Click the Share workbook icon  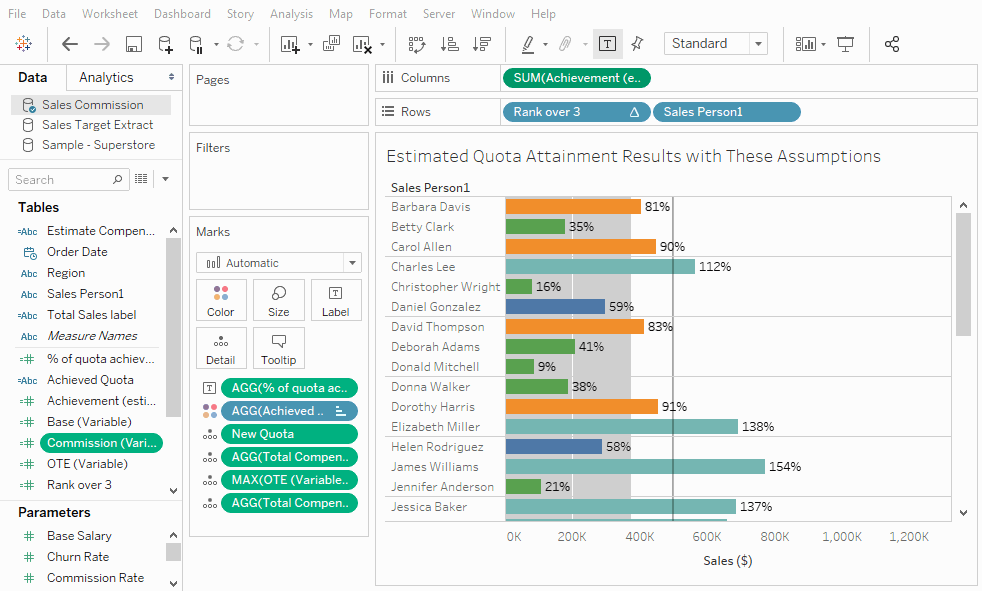pos(892,44)
